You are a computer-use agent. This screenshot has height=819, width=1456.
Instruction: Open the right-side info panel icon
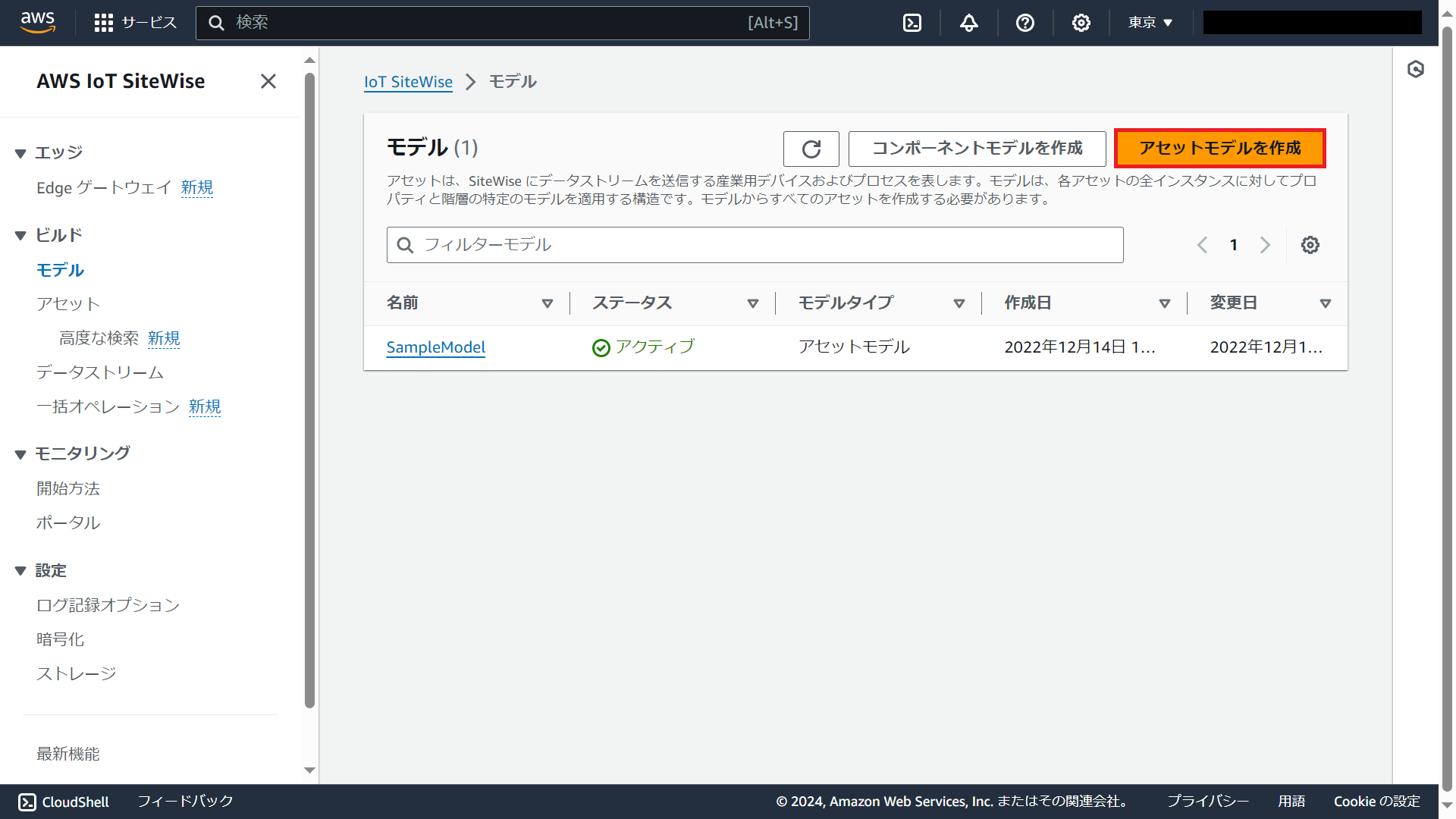[x=1415, y=70]
